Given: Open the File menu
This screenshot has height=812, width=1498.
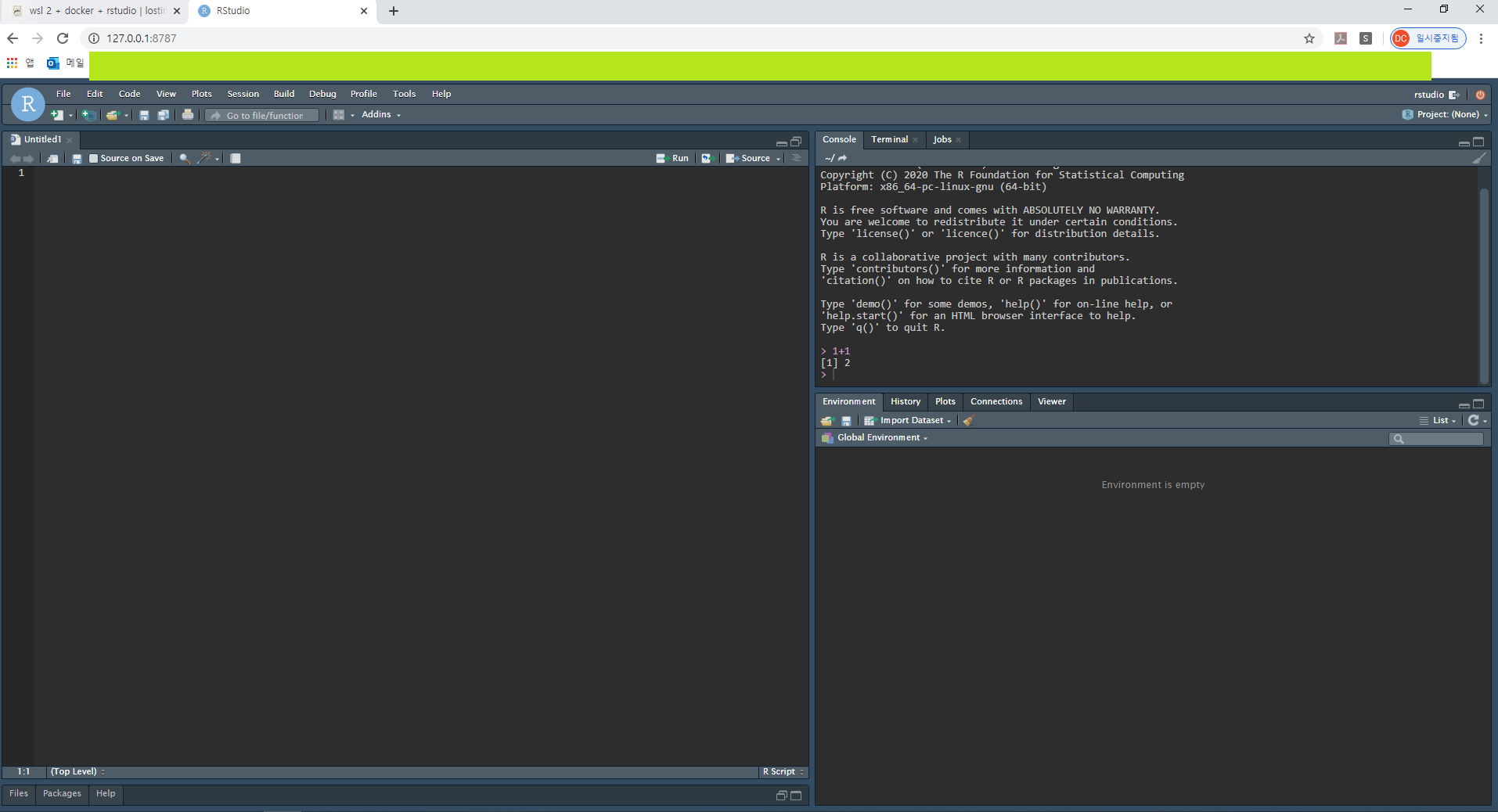Looking at the screenshot, I should coord(63,94).
